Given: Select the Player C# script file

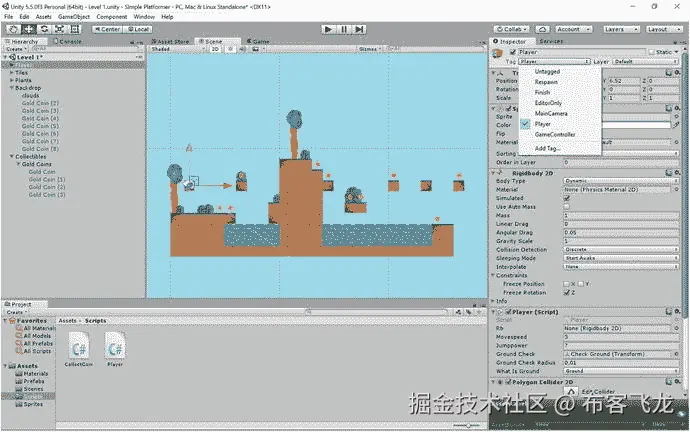Looking at the screenshot, I should tap(115, 350).
